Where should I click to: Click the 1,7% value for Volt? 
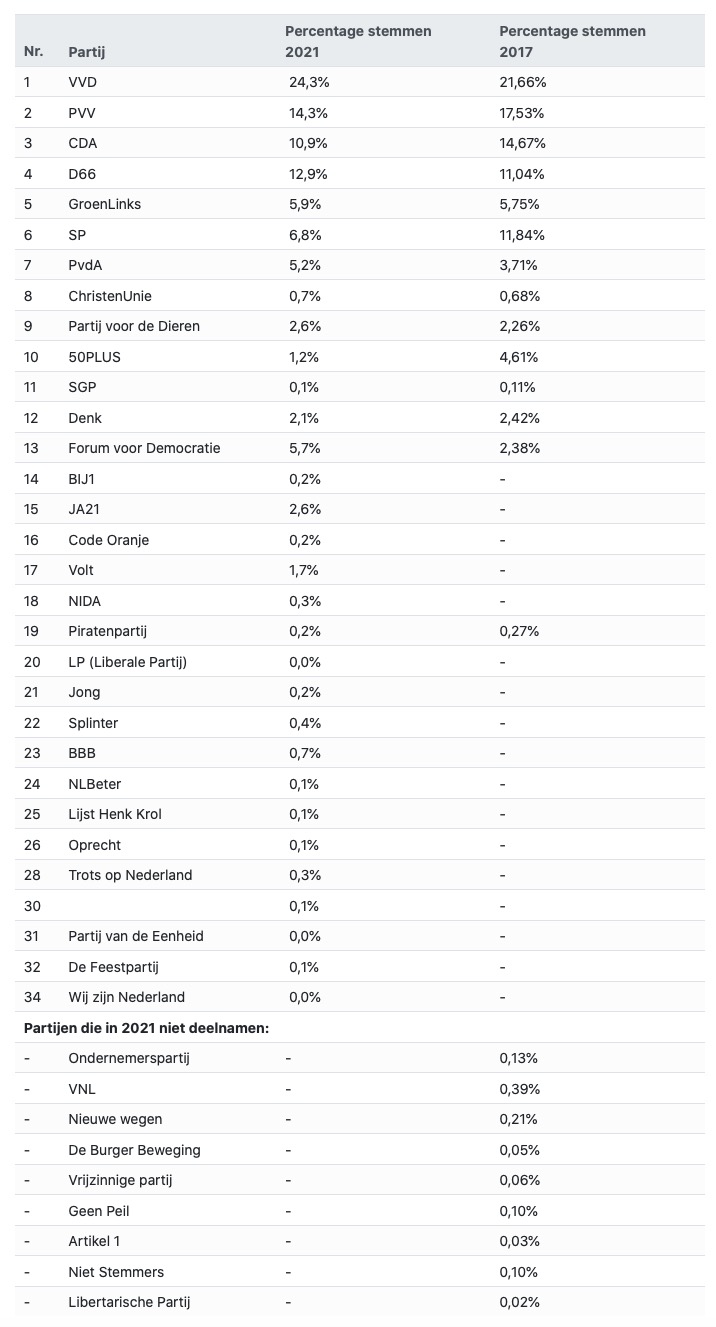pyautogui.click(x=305, y=570)
